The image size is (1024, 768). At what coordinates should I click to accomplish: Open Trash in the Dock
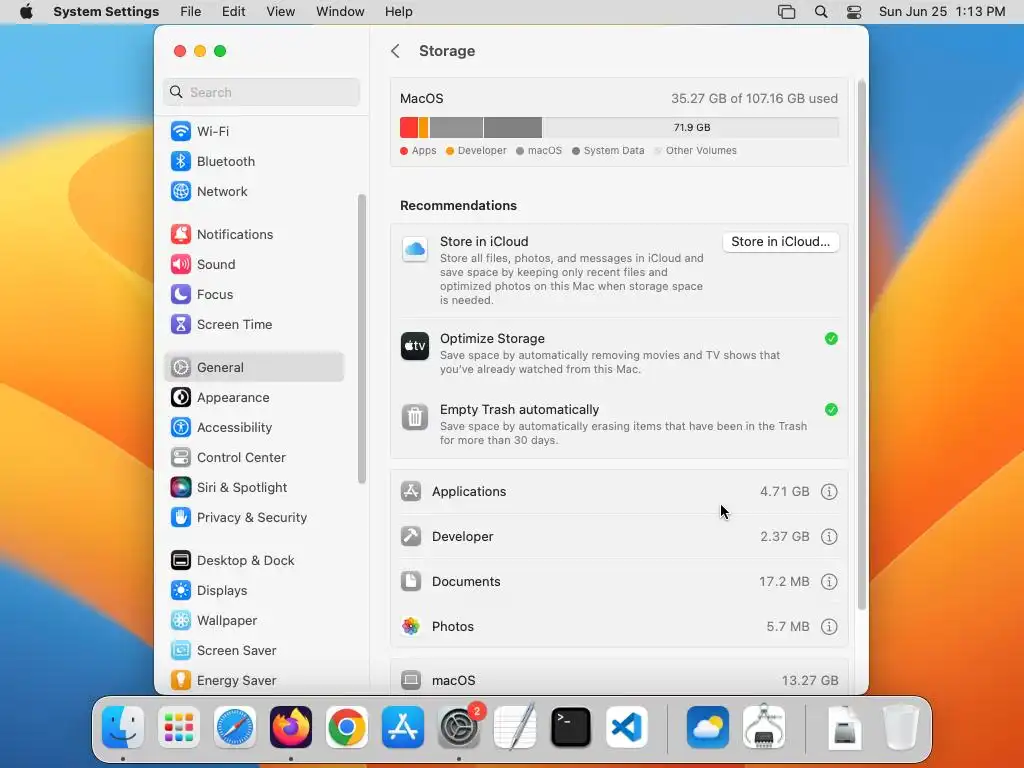coord(901,727)
